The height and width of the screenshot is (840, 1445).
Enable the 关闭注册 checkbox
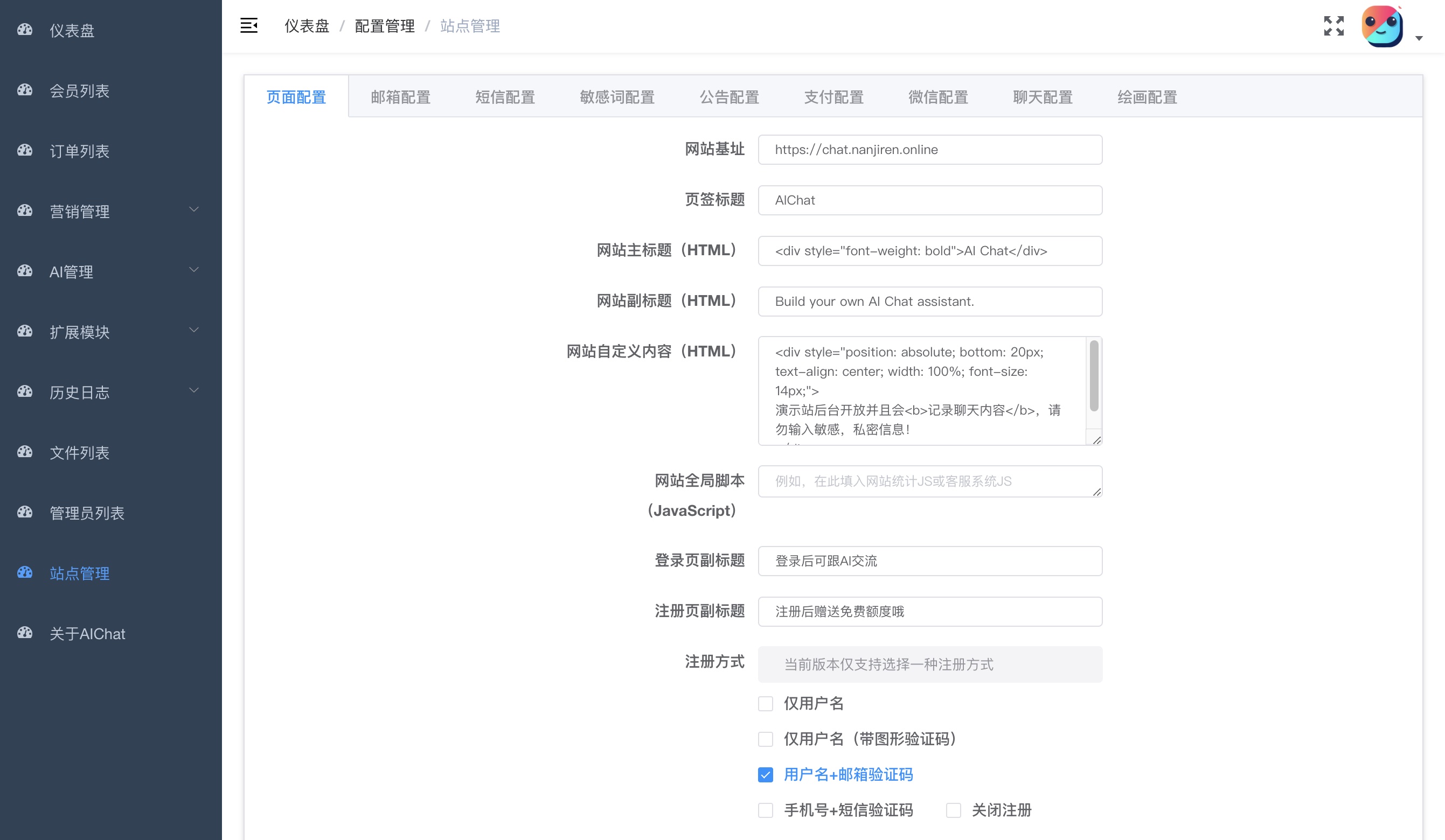953,810
